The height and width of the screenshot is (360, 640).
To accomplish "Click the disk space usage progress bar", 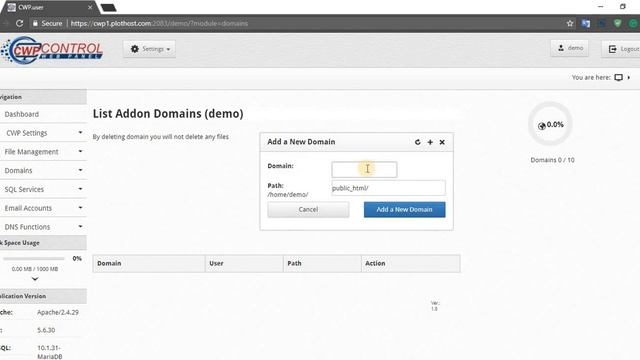I will click(x=34, y=258).
